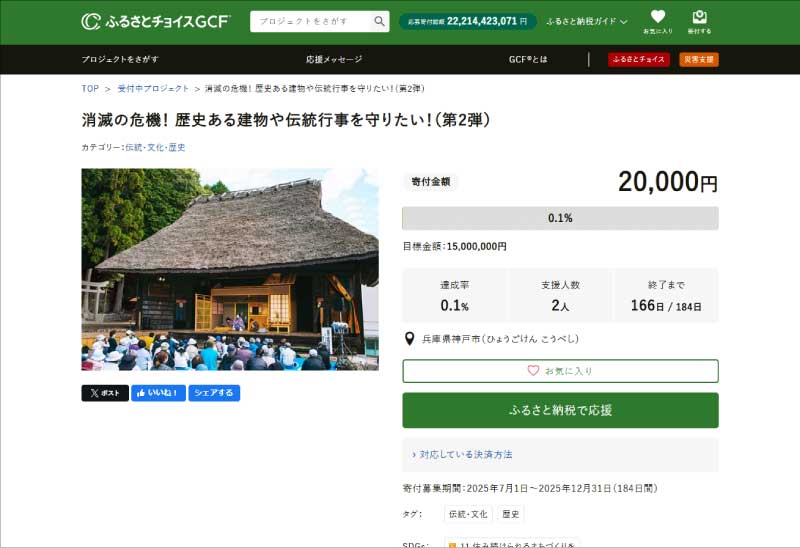Click the project search input field

click(x=310, y=21)
